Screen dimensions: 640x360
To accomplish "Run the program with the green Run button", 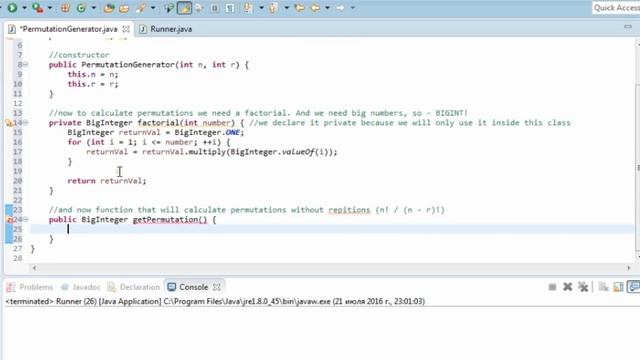I will click(x=12, y=7).
